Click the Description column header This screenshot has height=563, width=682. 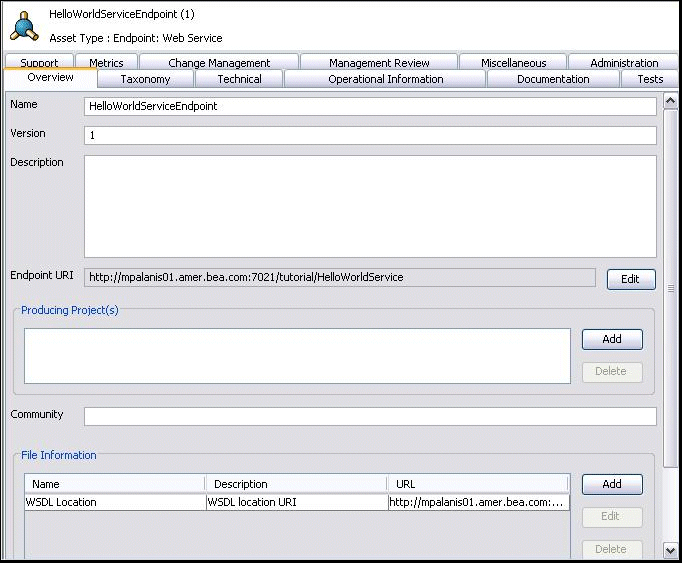(297, 484)
